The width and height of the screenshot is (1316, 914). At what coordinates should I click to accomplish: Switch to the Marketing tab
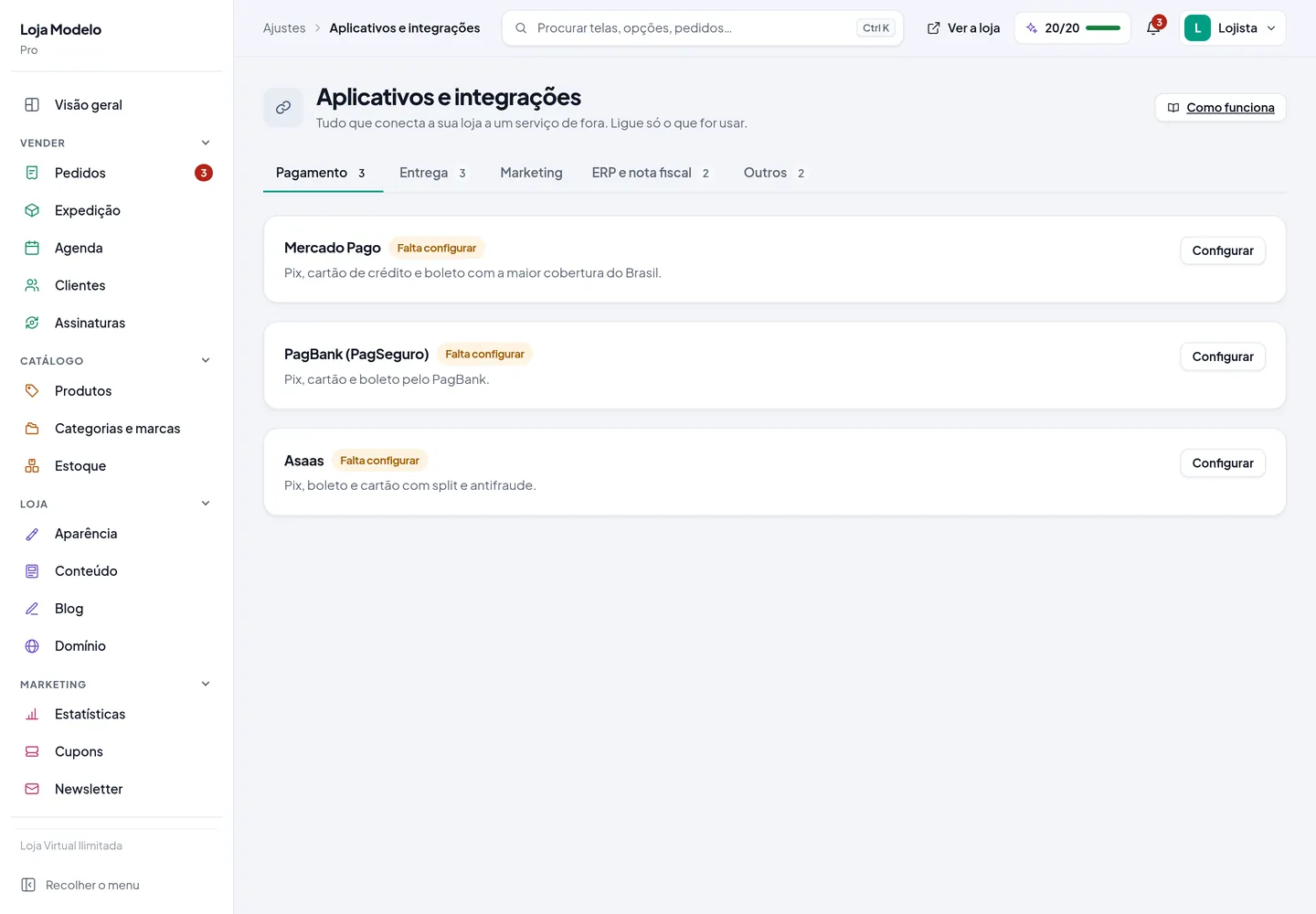click(531, 173)
